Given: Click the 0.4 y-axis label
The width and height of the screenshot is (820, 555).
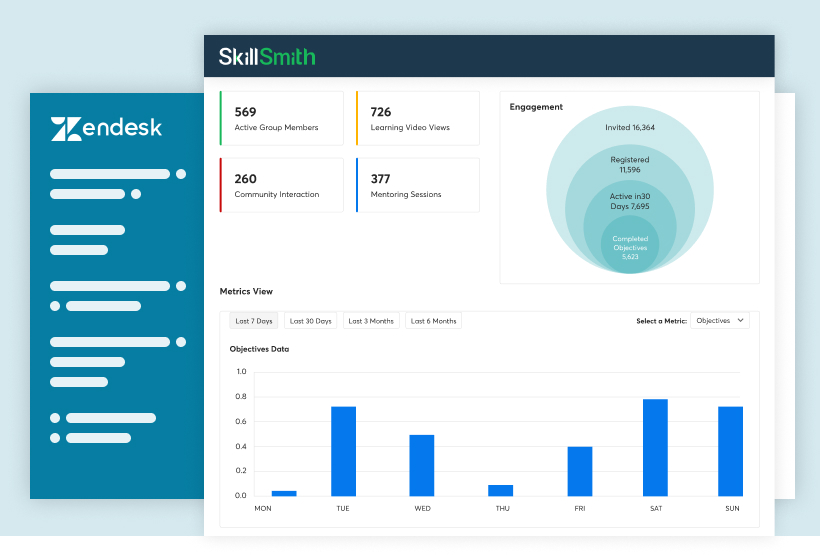Looking at the screenshot, I should [x=241, y=446].
